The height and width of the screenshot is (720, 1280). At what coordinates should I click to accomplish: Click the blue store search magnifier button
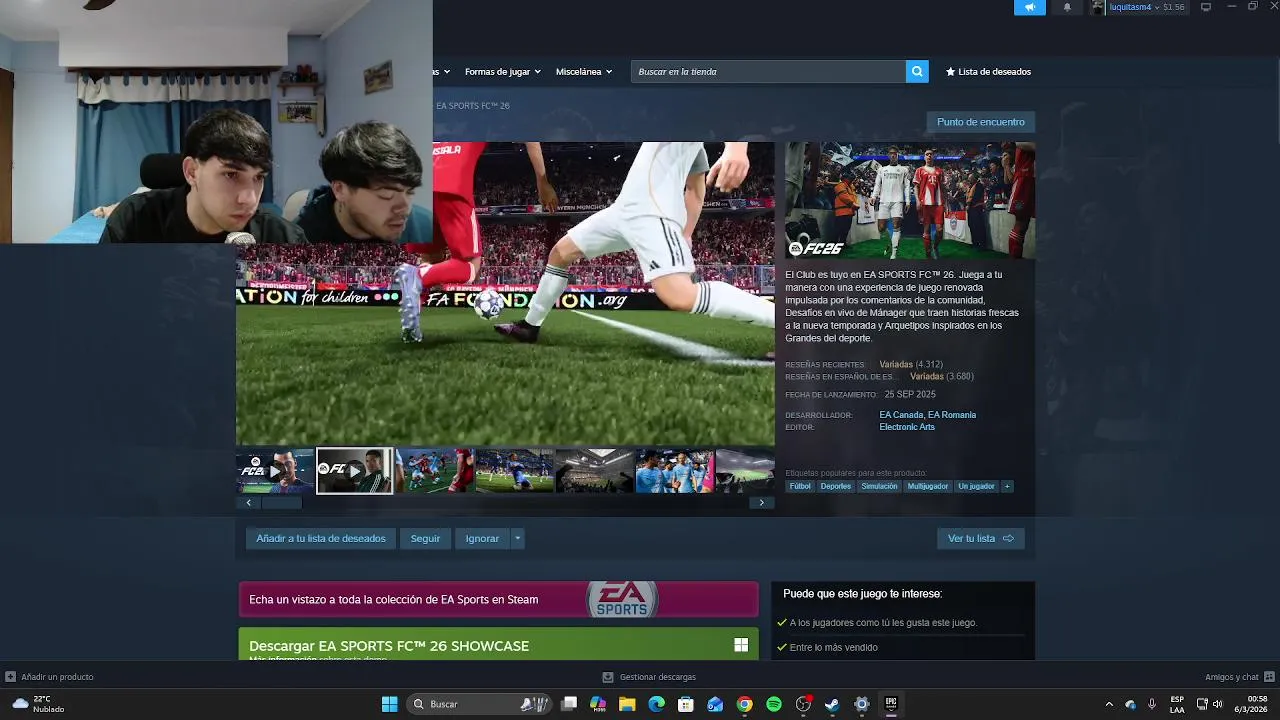[x=917, y=72]
